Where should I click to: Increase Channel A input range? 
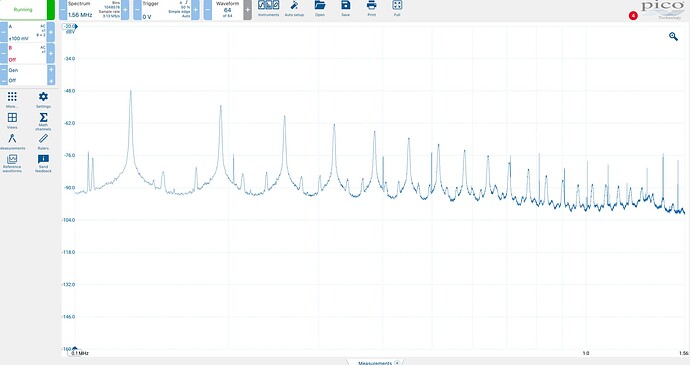pyautogui.click(x=51, y=32)
